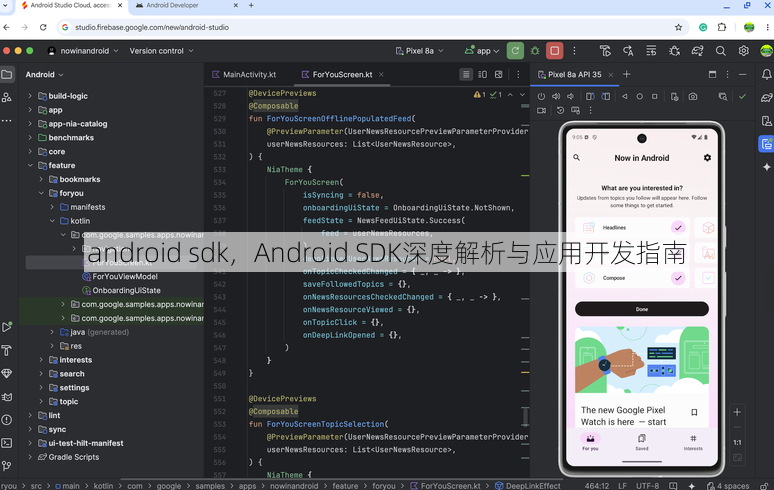Image resolution: width=774 pixels, height=490 pixels.
Task: Bookmark the Google Pixel Watch article
Action: point(694,412)
